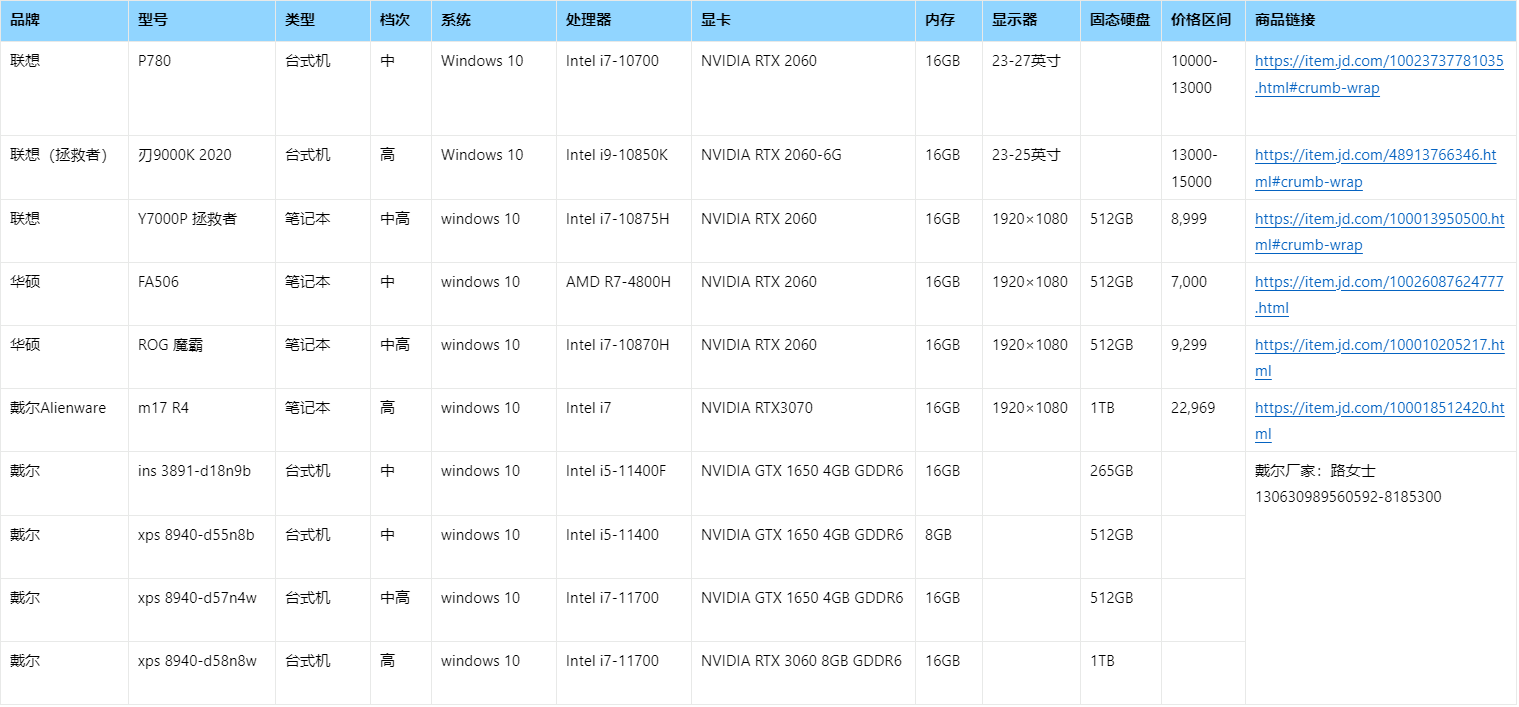
Task: Click the 显卡 column header
Action: (716, 20)
